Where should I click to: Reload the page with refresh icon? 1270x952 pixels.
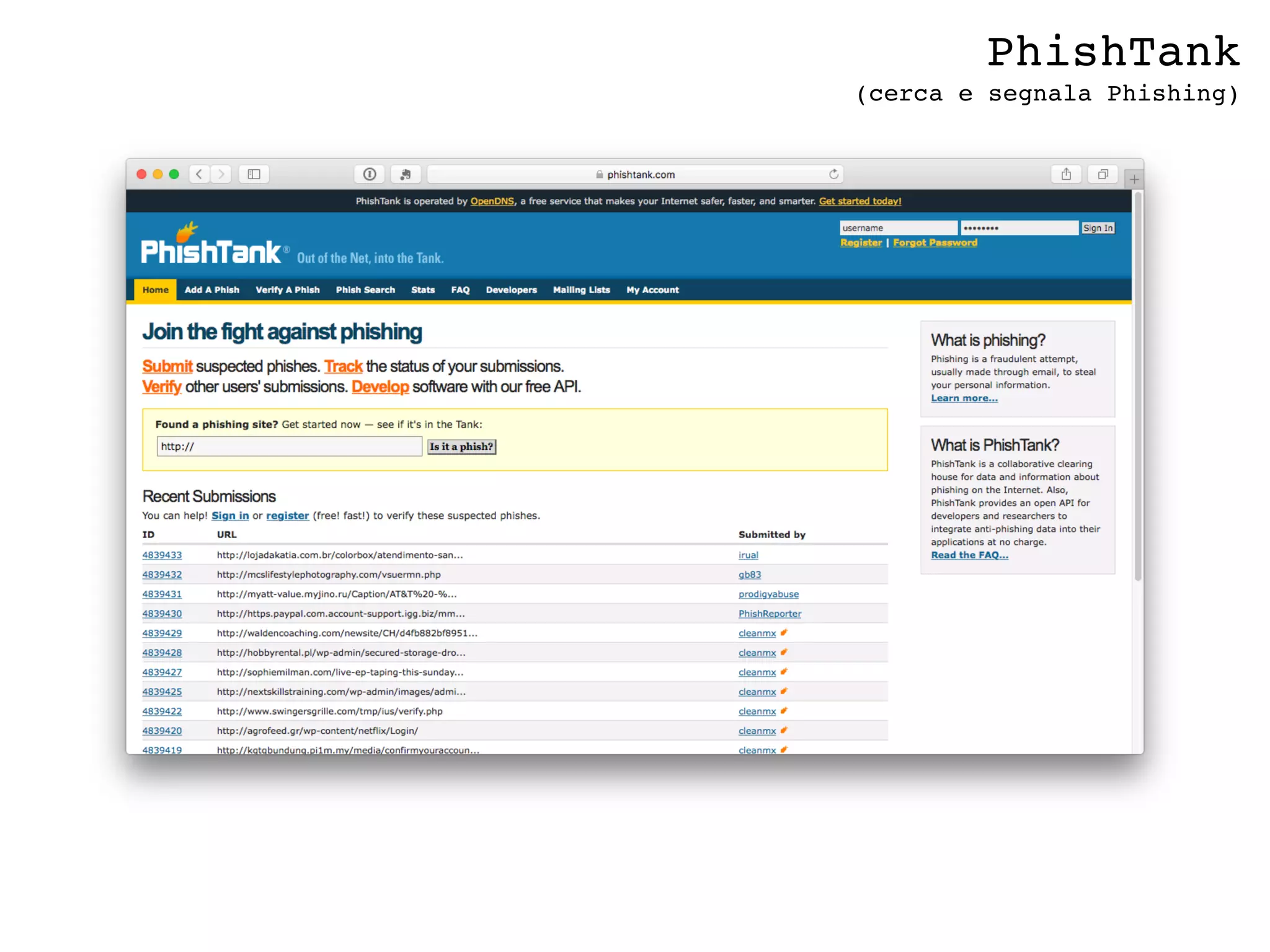(x=834, y=174)
